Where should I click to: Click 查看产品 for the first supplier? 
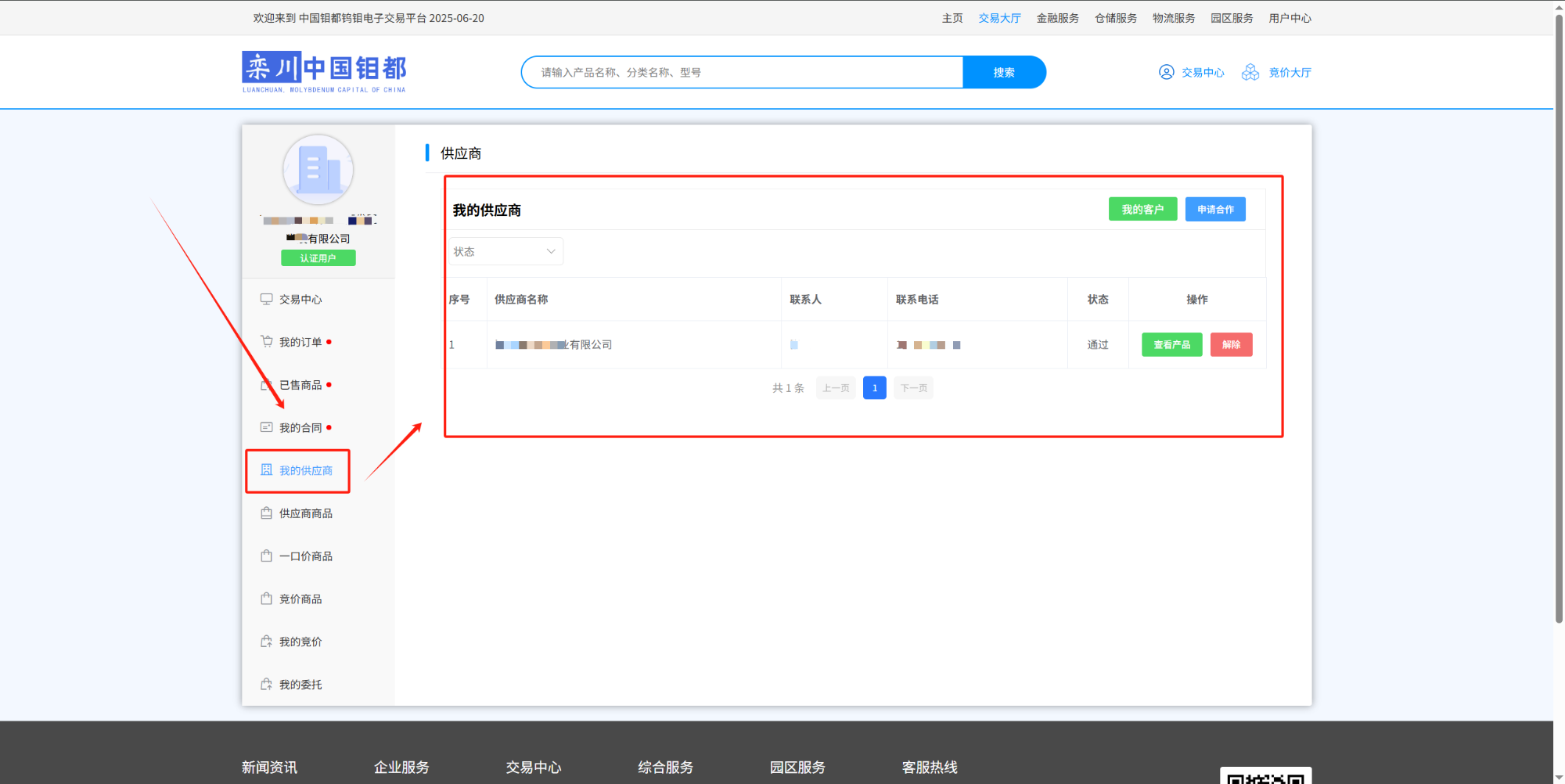1171,344
